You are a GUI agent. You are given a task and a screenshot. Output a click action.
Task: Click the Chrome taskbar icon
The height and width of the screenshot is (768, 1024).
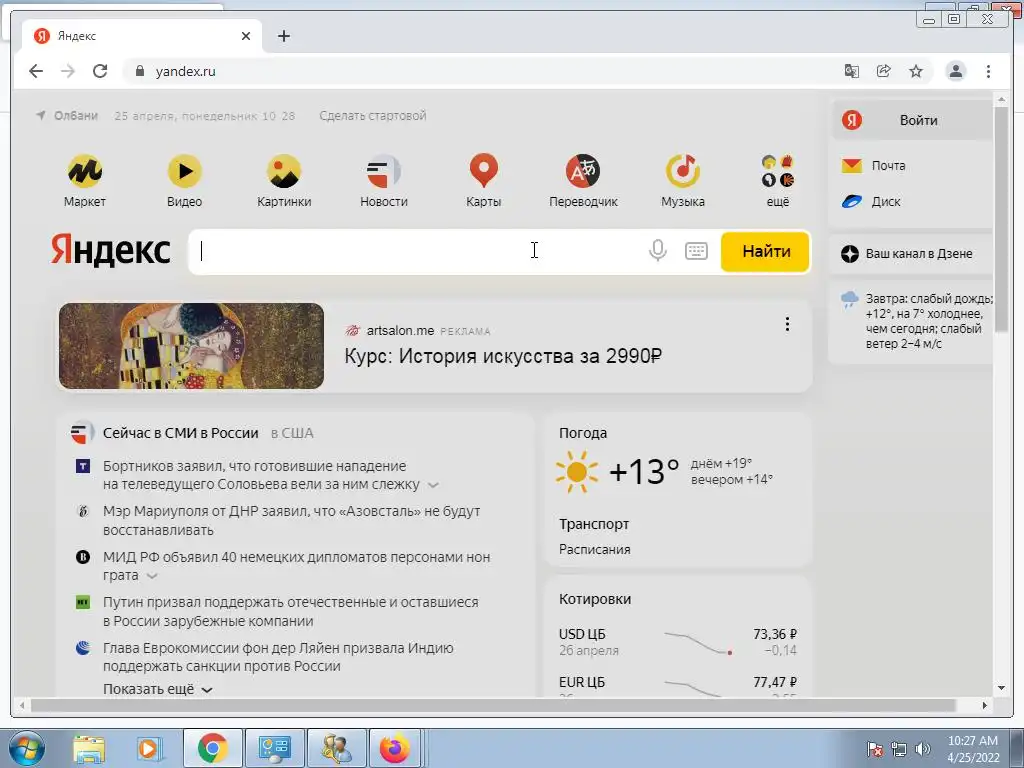coord(212,748)
